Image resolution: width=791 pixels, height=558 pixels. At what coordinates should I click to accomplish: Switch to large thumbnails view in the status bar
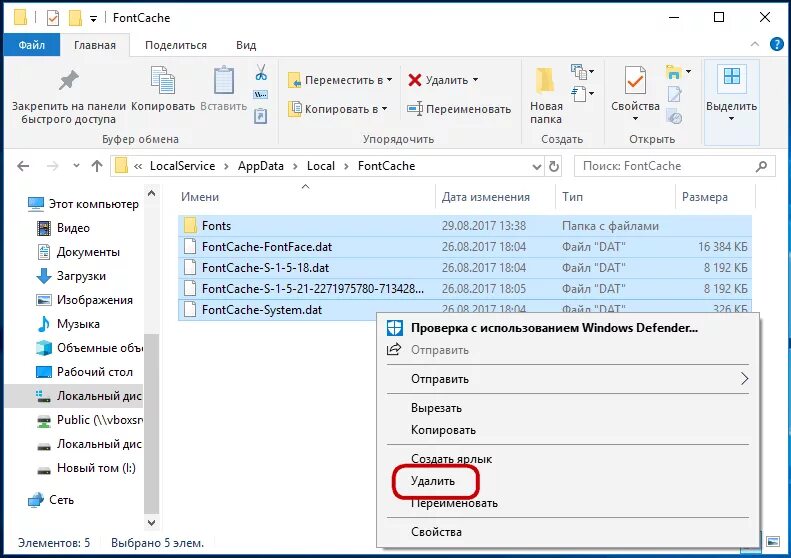pyautogui.click(x=773, y=542)
